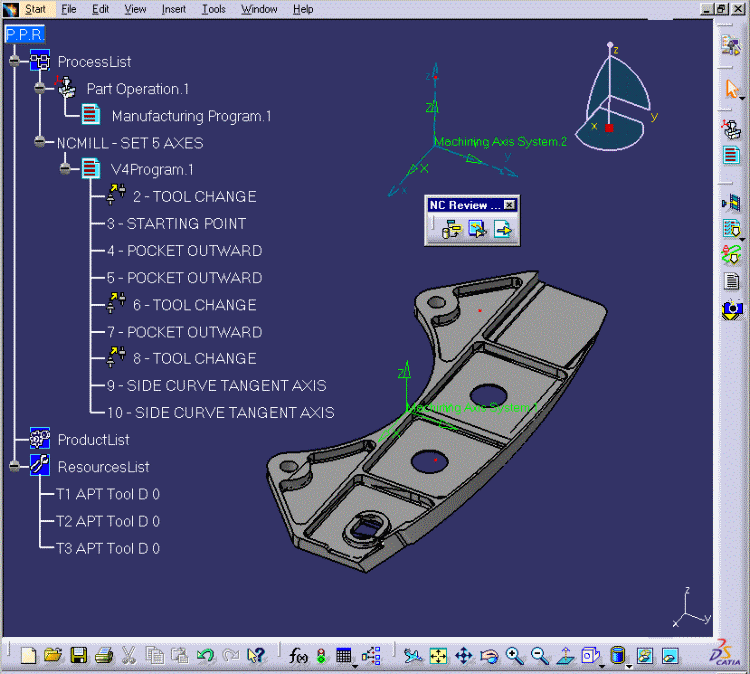Click the Part Operation icon in right toolbar
Screen dimensions: 750x674
coord(731,129)
